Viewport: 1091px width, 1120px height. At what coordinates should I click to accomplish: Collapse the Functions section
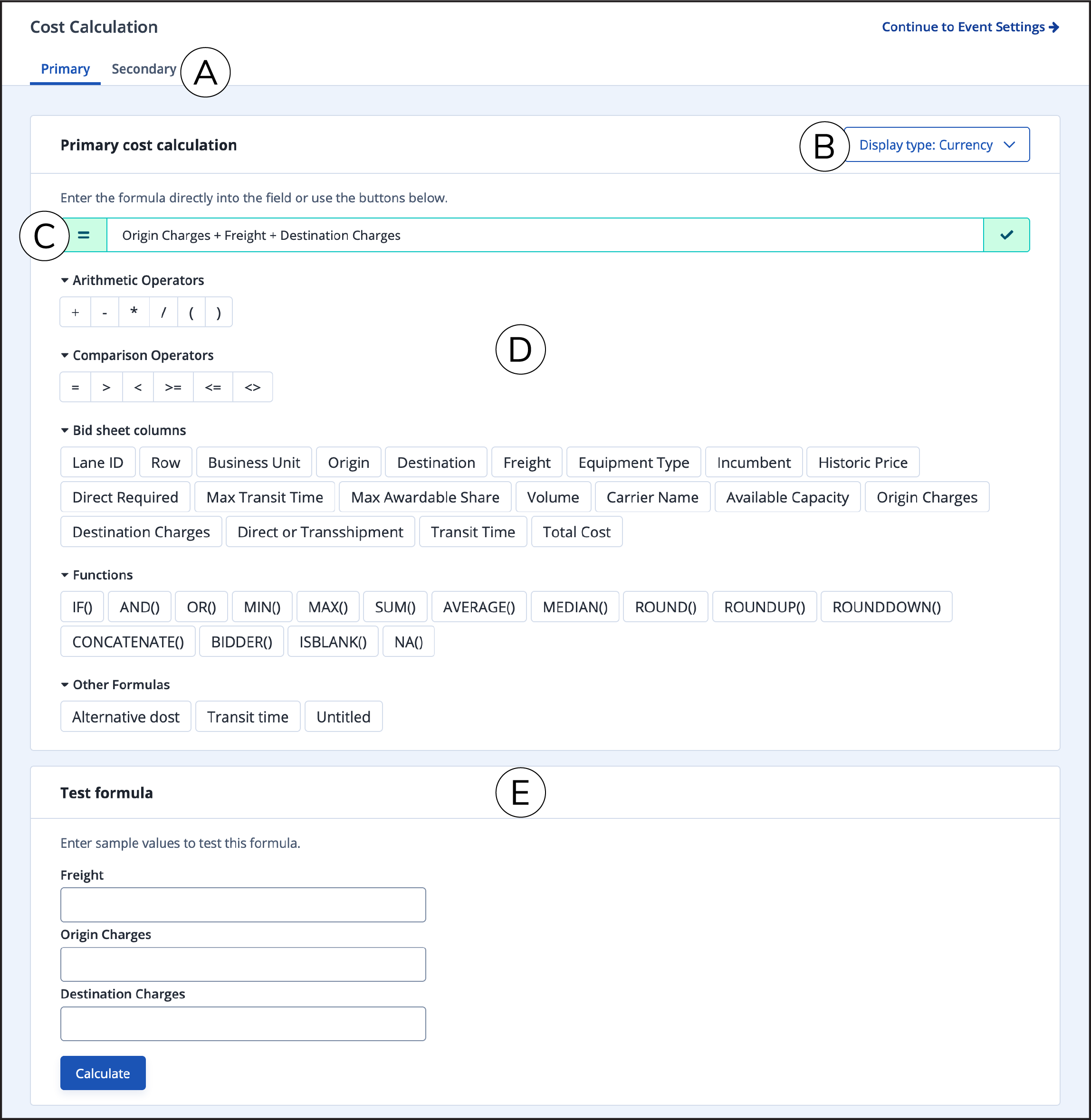pos(97,575)
